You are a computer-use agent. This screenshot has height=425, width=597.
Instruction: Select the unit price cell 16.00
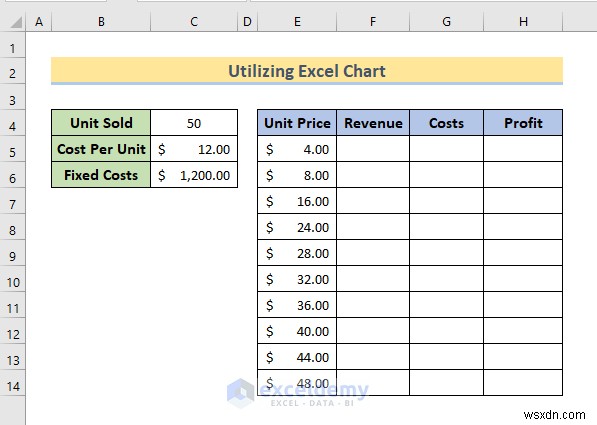pos(297,201)
